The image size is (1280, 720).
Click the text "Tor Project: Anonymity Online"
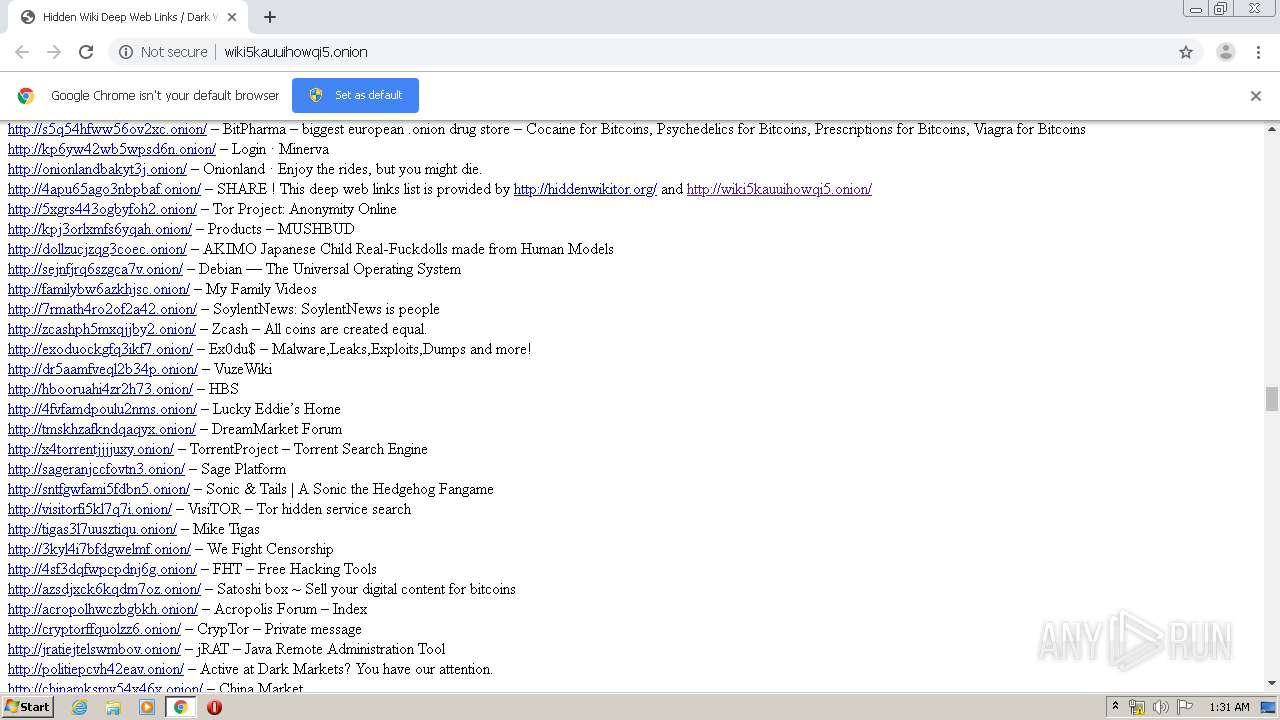[305, 209]
